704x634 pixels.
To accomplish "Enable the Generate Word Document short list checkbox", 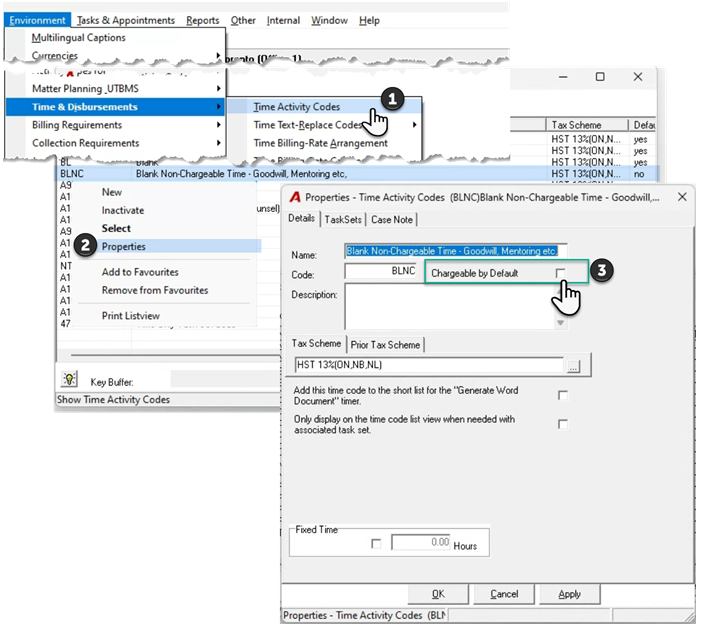I will pos(563,395).
